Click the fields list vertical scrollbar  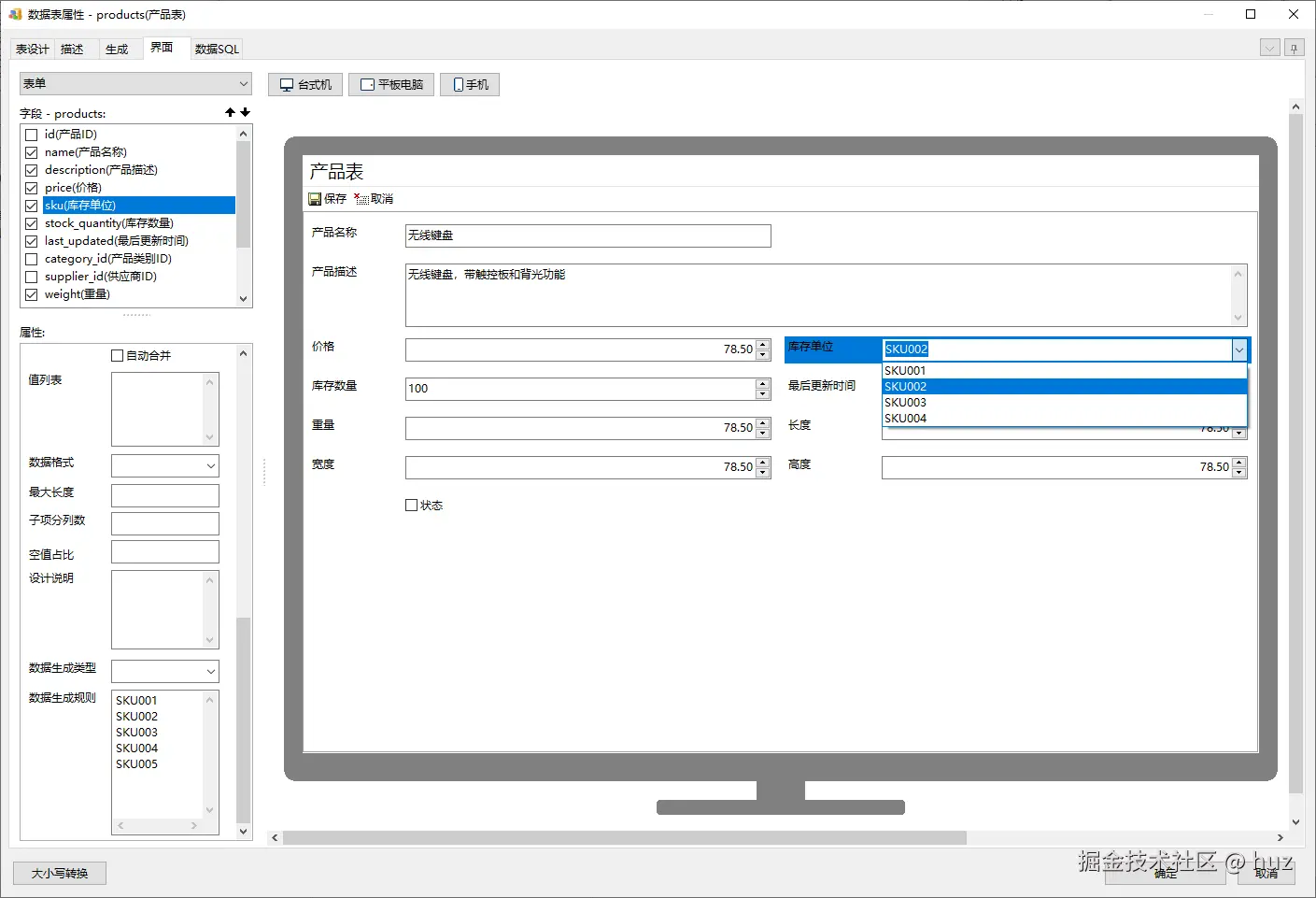point(244,194)
